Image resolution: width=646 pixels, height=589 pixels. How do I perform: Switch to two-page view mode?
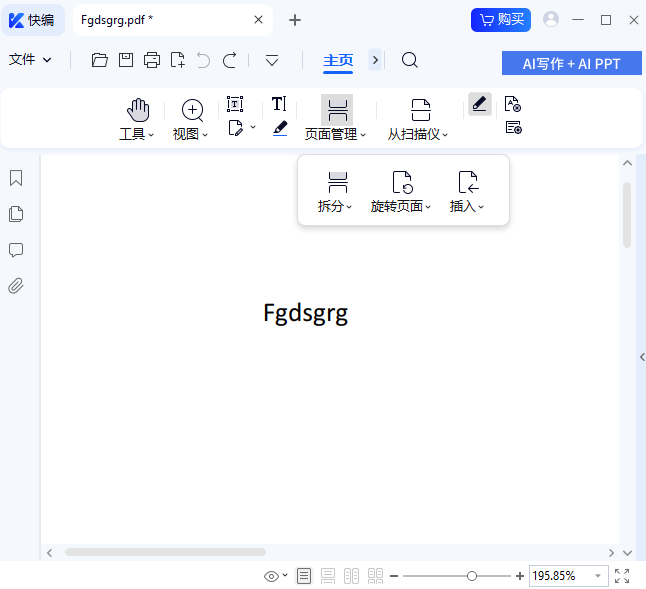pos(352,576)
